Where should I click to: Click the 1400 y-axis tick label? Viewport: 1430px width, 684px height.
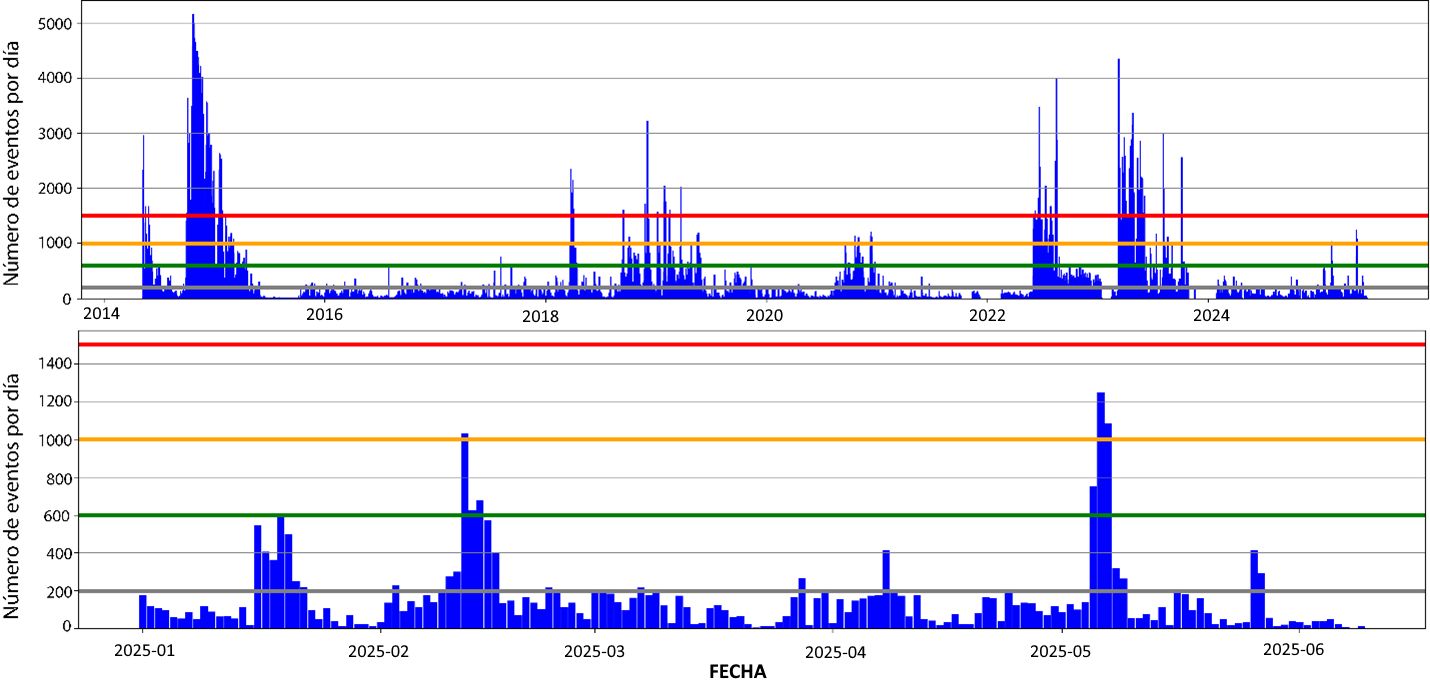(x=52, y=364)
